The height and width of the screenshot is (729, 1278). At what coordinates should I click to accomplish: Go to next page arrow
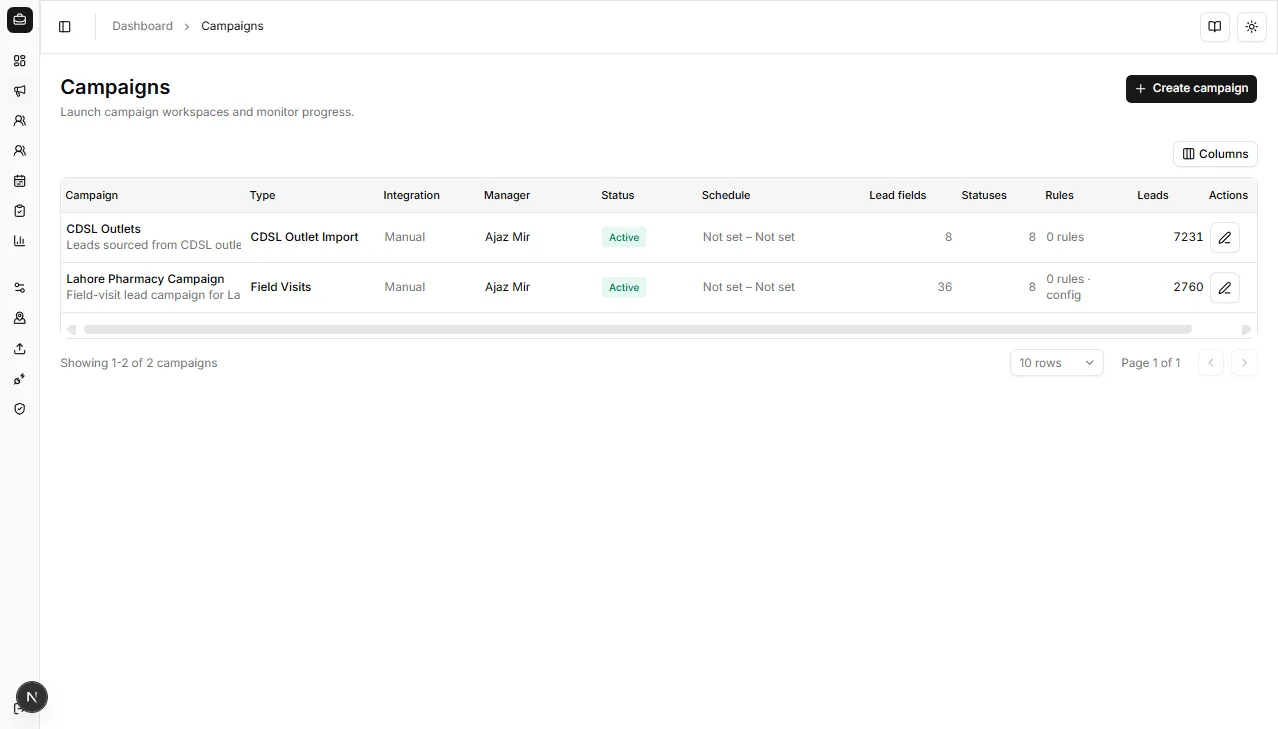point(1244,363)
